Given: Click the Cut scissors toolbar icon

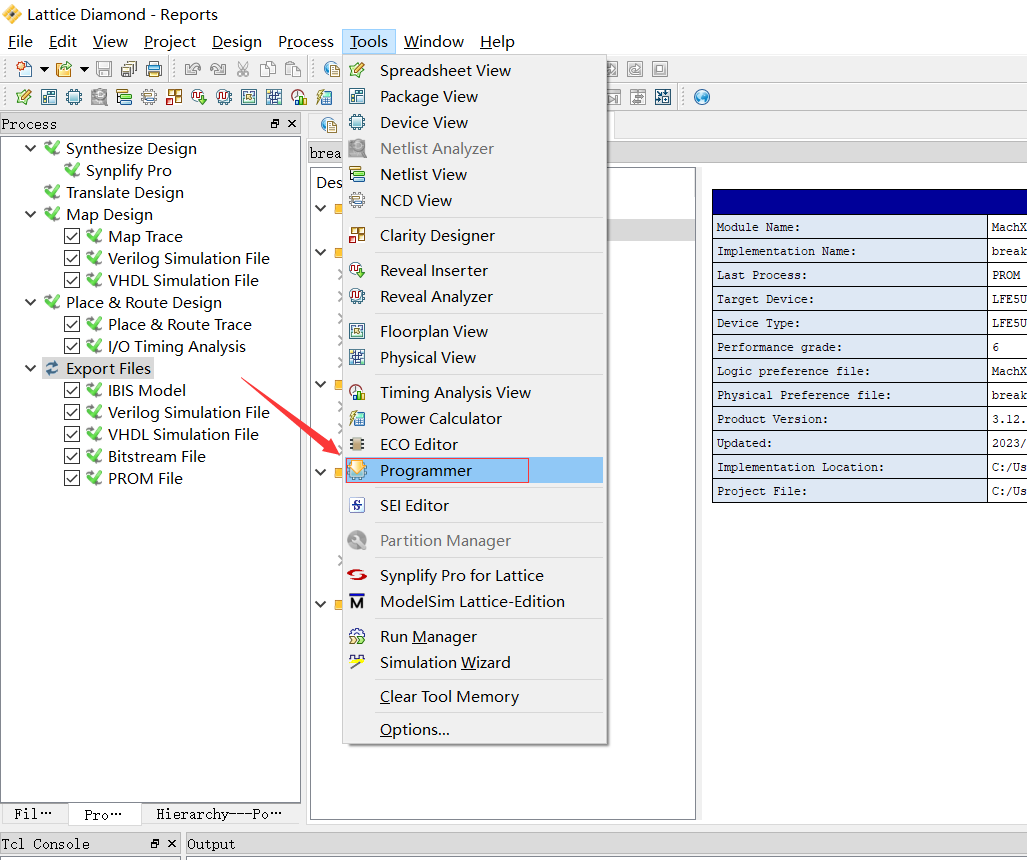Looking at the screenshot, I should tap(243, 69).
